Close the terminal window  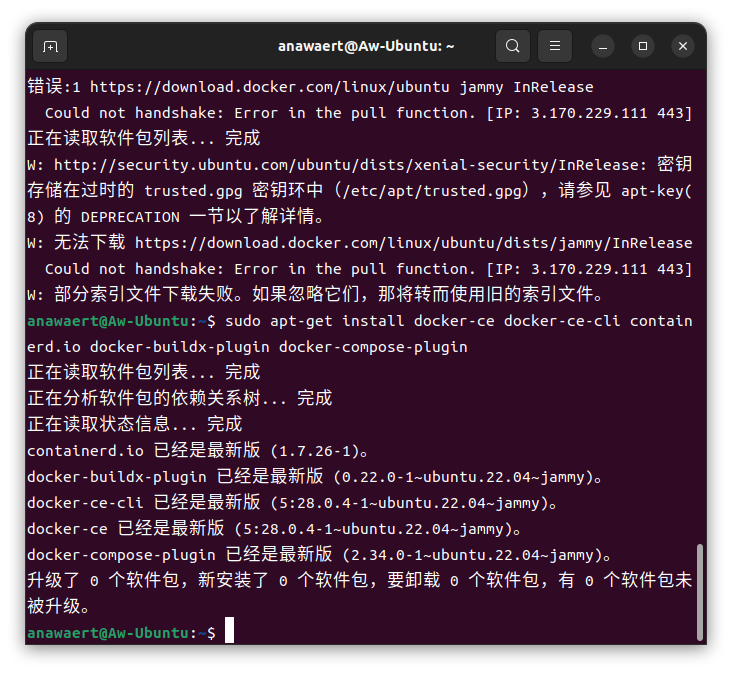pos(683,46)
